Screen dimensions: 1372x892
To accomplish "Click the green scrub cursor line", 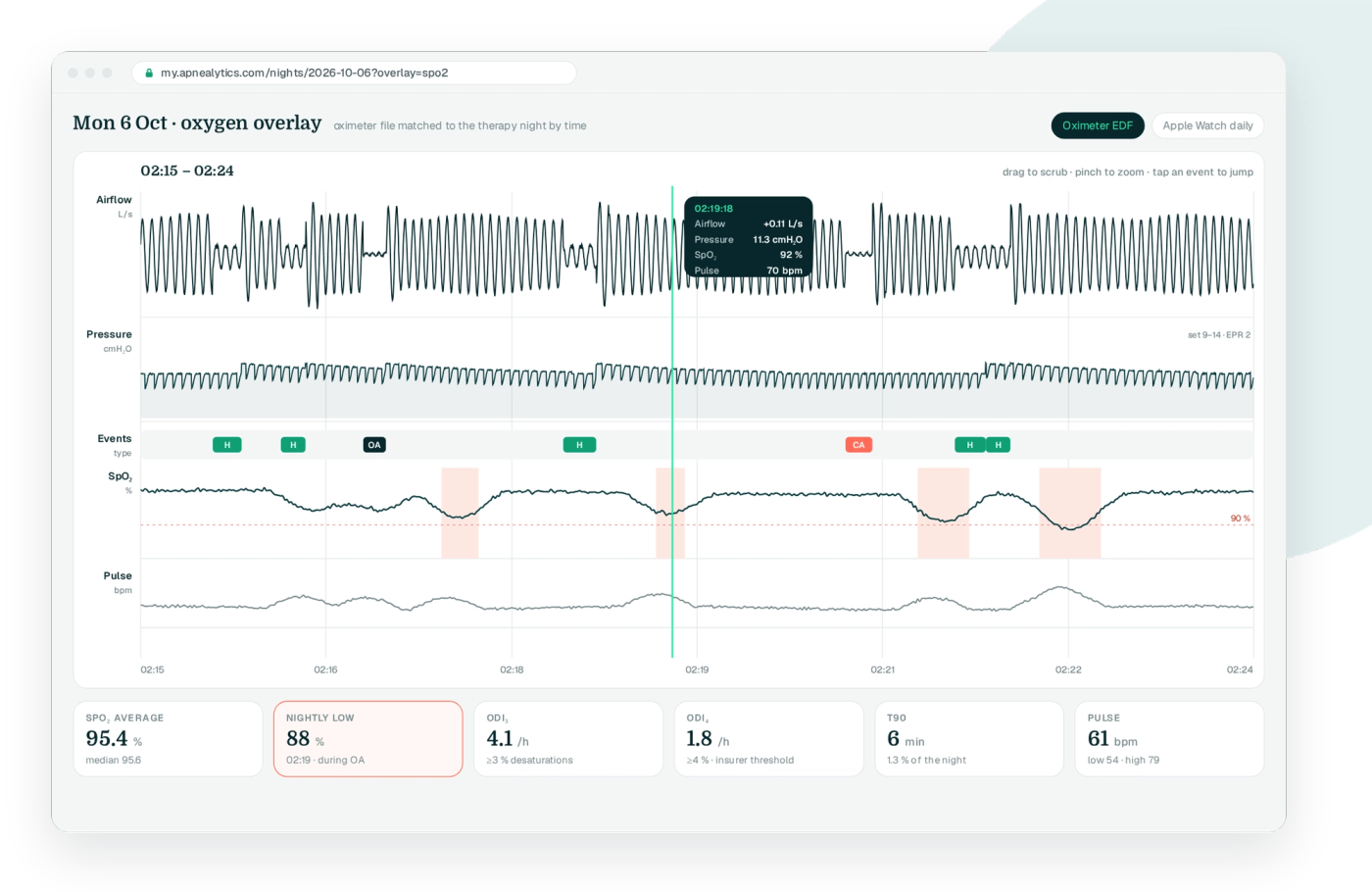I will [x=672, y=421].
